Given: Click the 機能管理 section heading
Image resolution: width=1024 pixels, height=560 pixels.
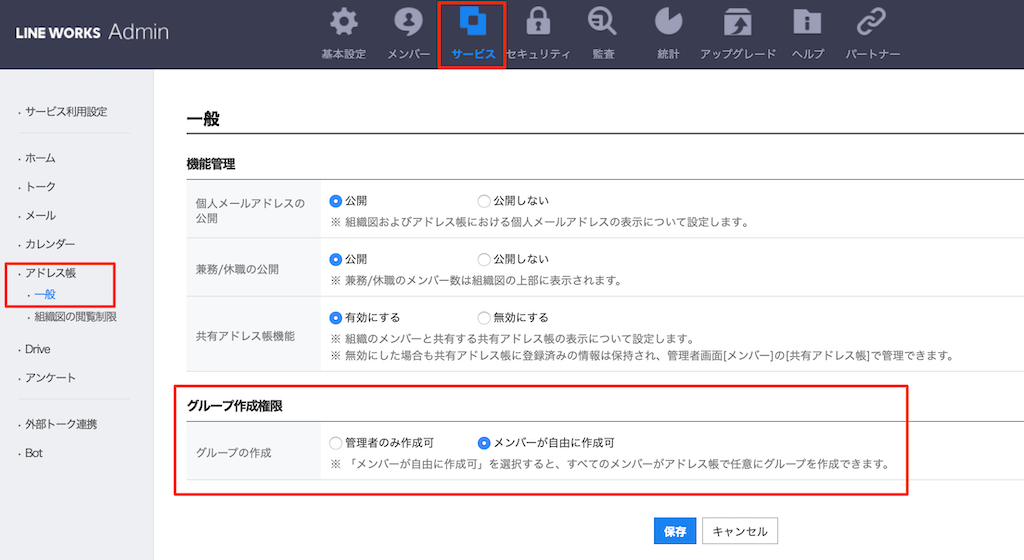Looking at the screenshot, I should click(x=210, y=164).
